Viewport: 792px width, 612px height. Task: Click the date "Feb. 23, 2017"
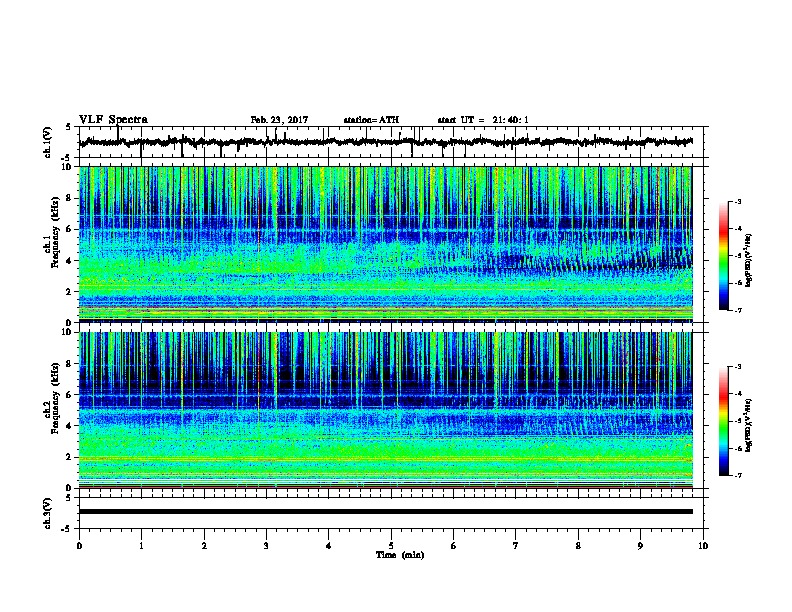pos(279,120)
